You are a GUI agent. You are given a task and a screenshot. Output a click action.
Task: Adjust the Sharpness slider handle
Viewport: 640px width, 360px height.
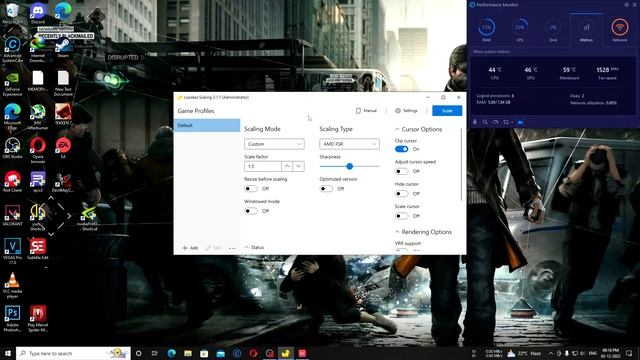click(349, 167)
